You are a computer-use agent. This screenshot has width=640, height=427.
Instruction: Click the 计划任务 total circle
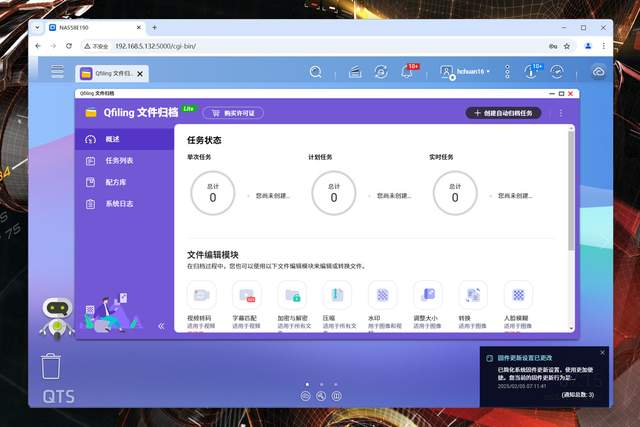tap(334, 193)
